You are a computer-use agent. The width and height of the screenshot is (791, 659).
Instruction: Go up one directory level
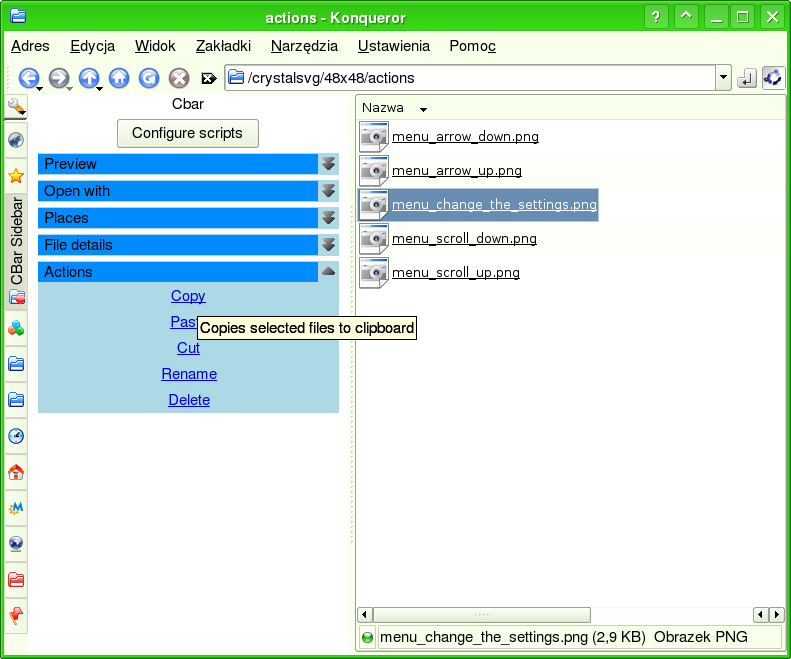[89, 78]
